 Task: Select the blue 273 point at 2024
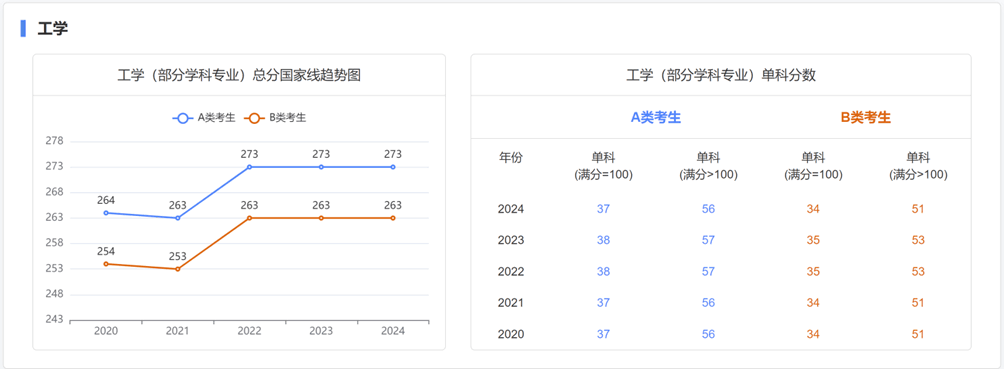pos(393,167)
